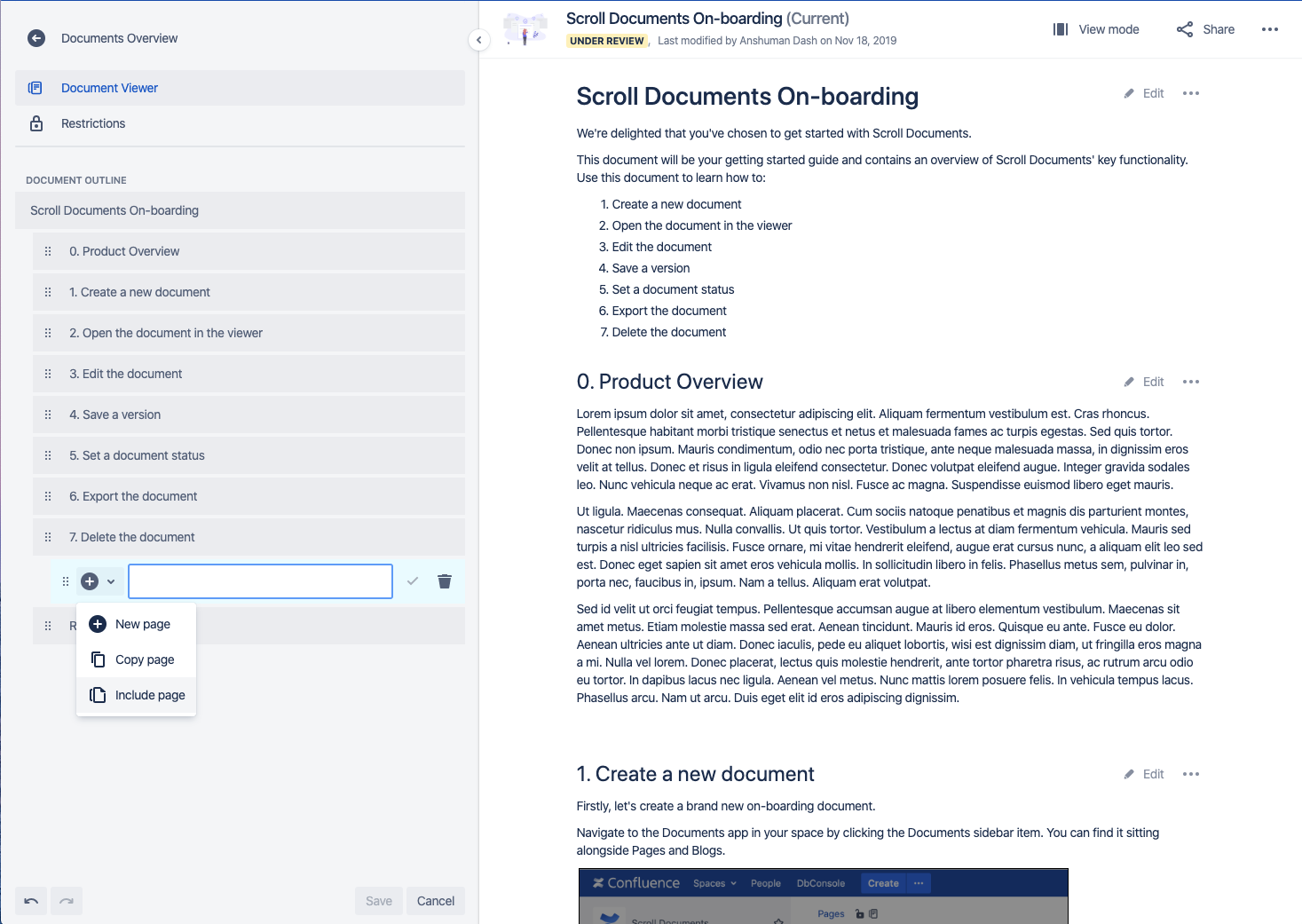Click the redo arrow icon
This screenshot has height=924, width=1302.
[67, 901]
